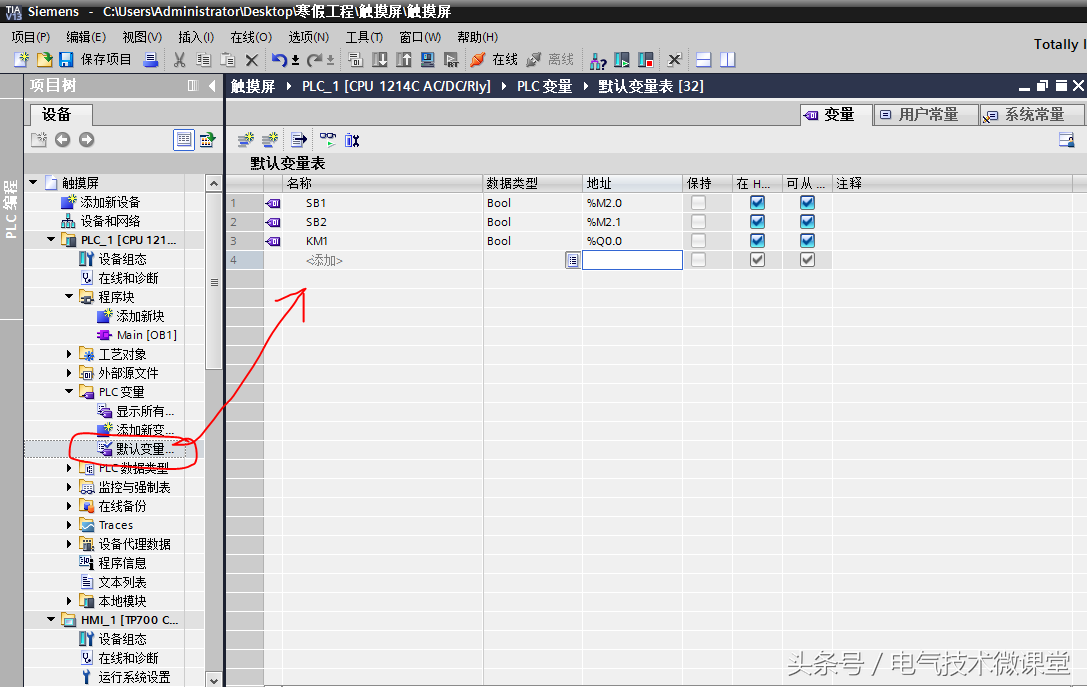The height and width of the screenshot is (687, 1087).
Task: Click the Download to device icon
Action: [x=380, y=60]
